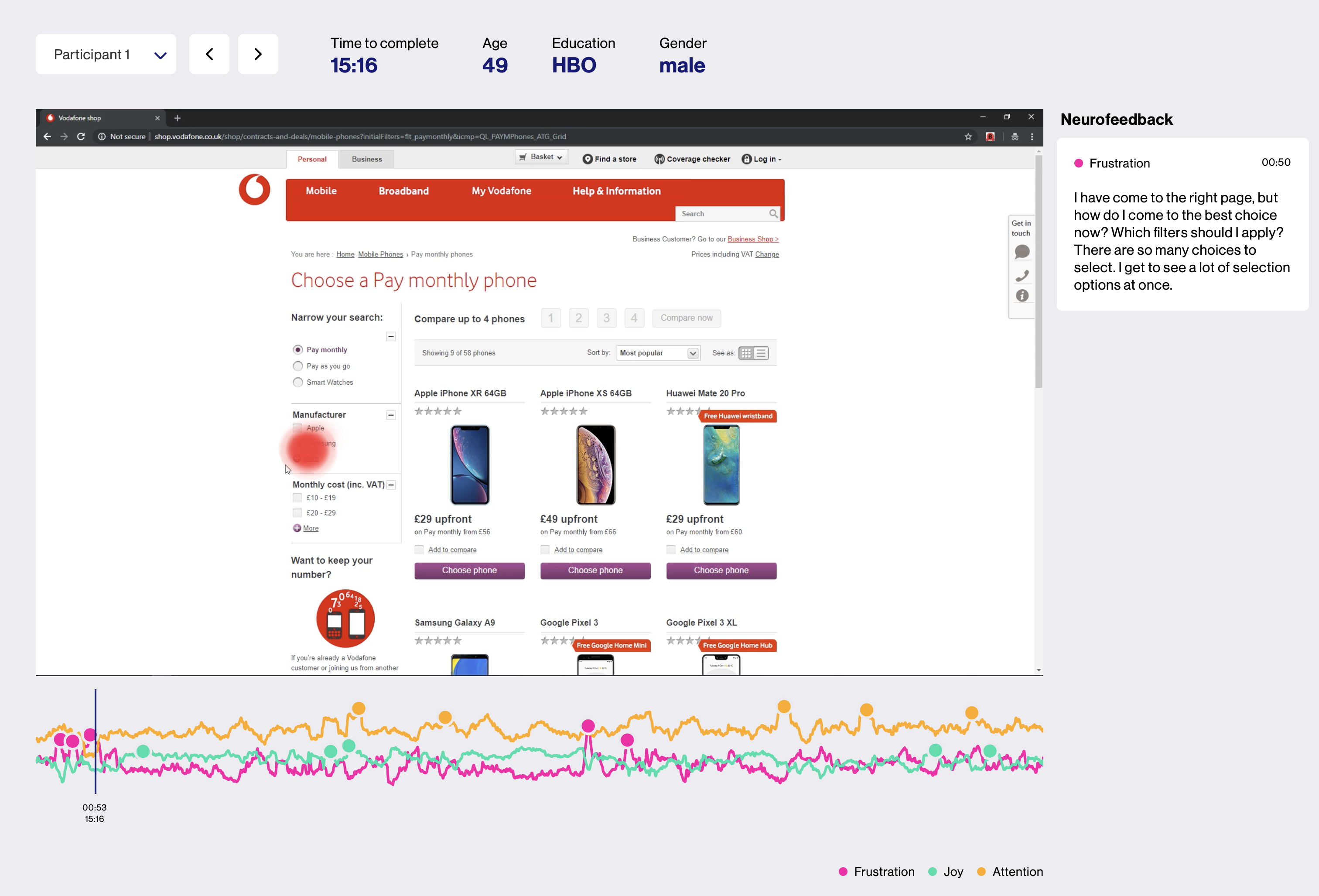Screen dimensions: 1319x896
Task: Collapse the Monthly cost filter section
Action: click(x=390, y=485)
